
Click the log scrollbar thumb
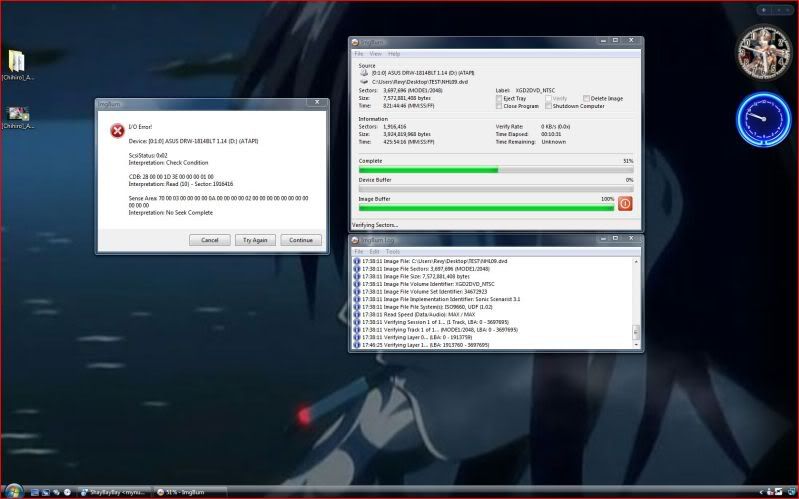pyautogui.click(x=636, y=332)
